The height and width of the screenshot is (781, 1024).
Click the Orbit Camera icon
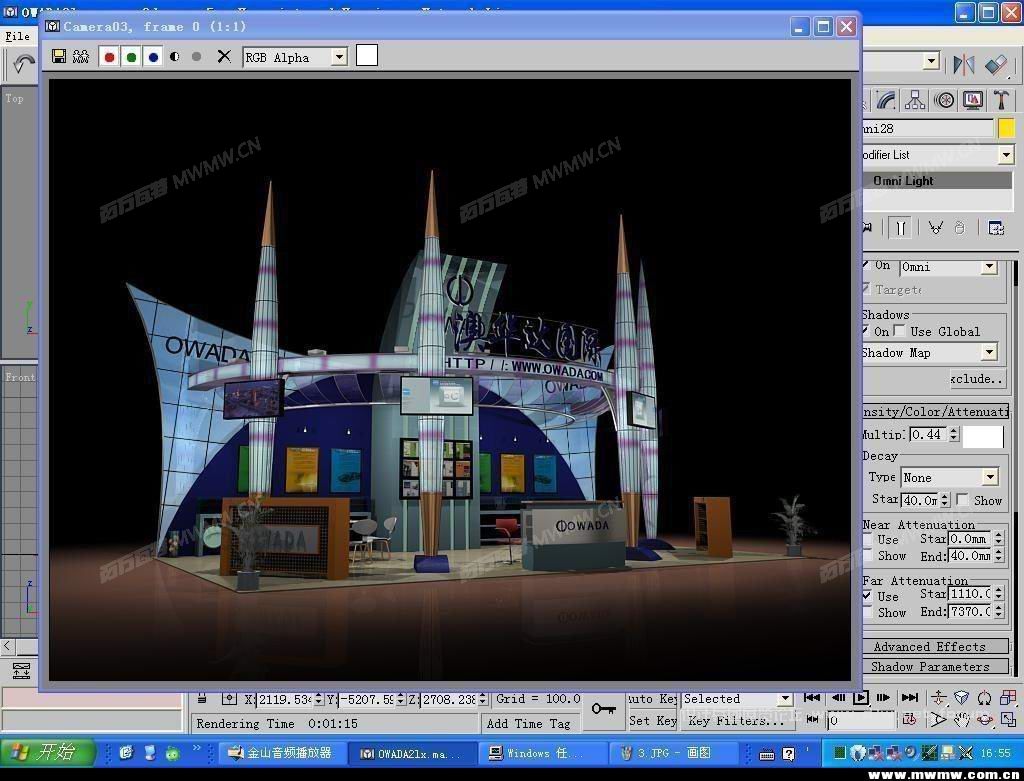click(984, 720)
